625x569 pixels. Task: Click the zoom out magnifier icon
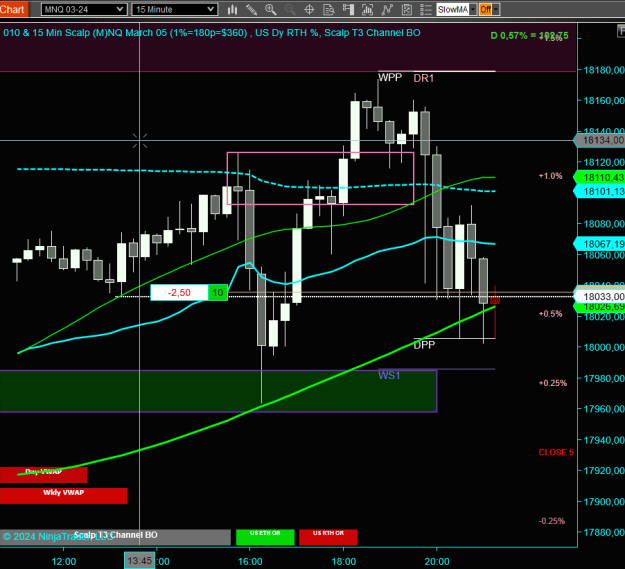(290, 10)
